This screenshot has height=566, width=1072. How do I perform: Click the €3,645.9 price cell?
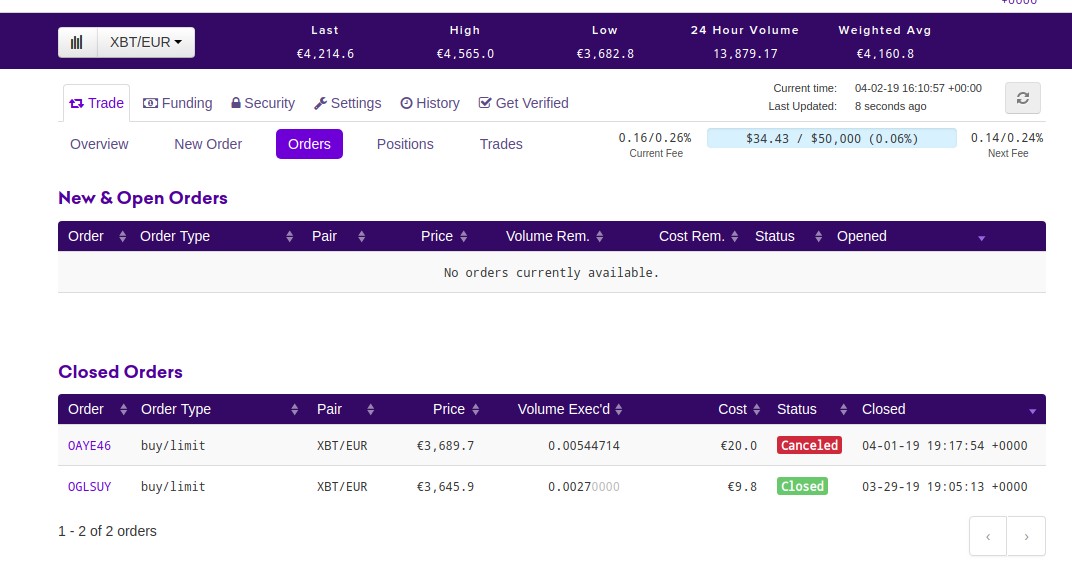coord(446,487)
